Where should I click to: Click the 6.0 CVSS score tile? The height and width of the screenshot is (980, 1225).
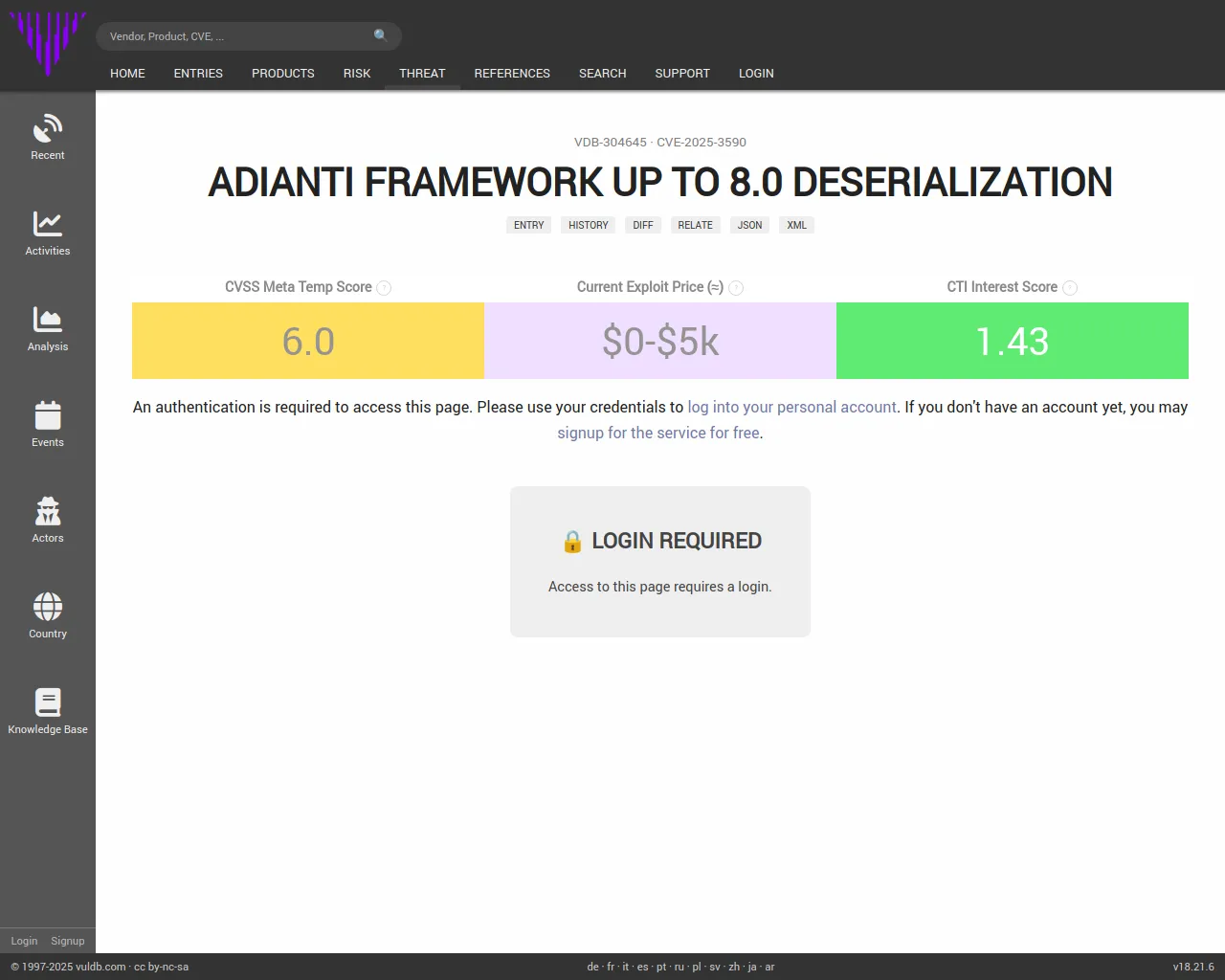[x=308, y=341]
